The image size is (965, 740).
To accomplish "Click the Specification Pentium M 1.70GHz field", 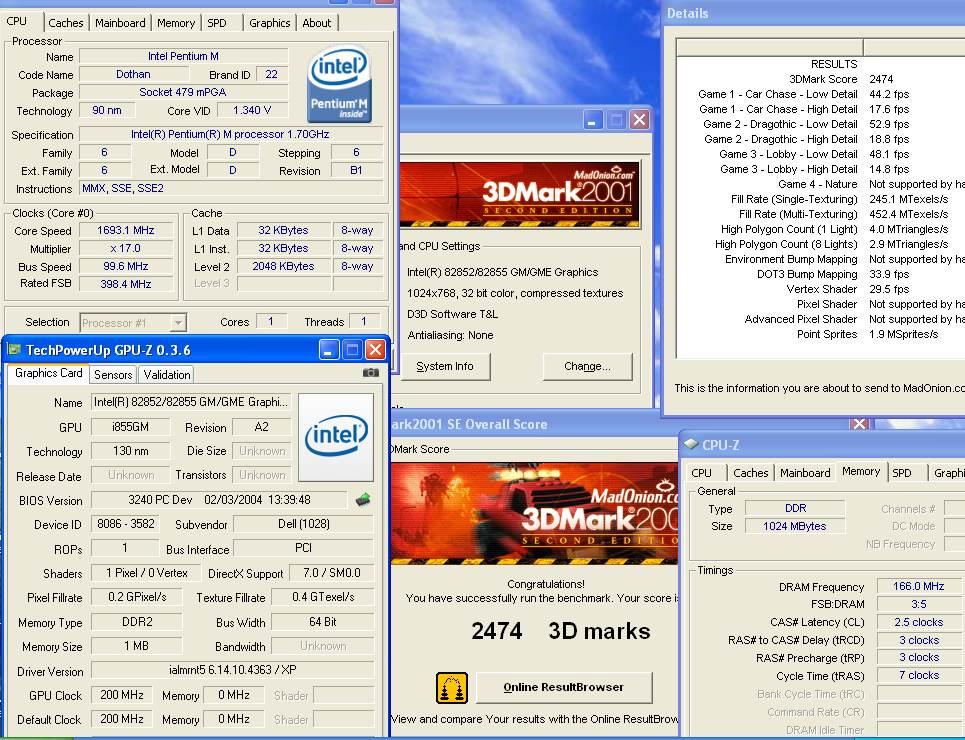I will point(231,134).
